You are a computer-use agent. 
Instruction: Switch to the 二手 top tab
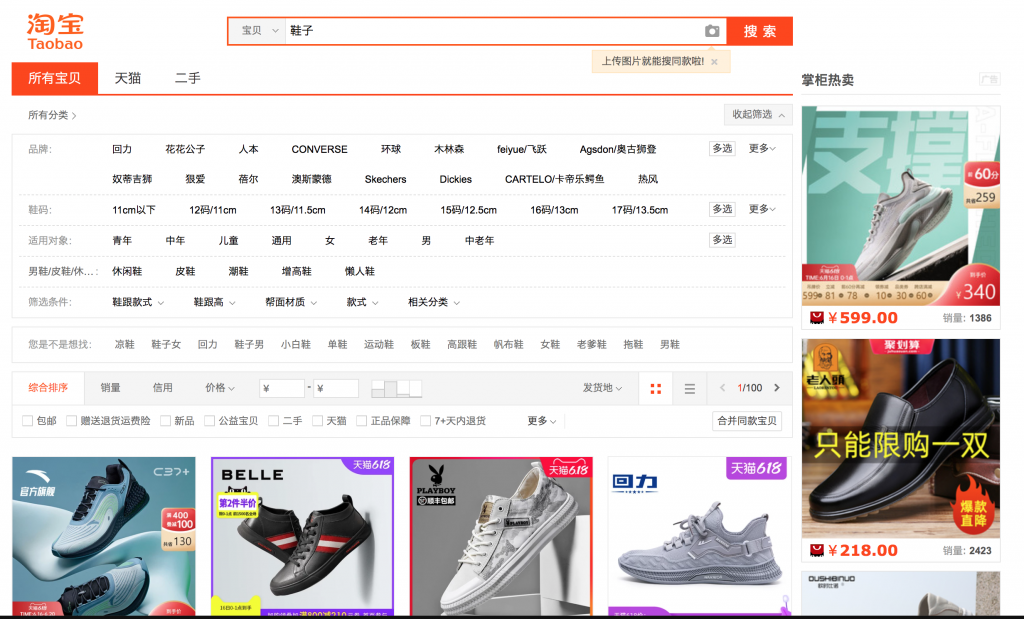click(187, 78)
